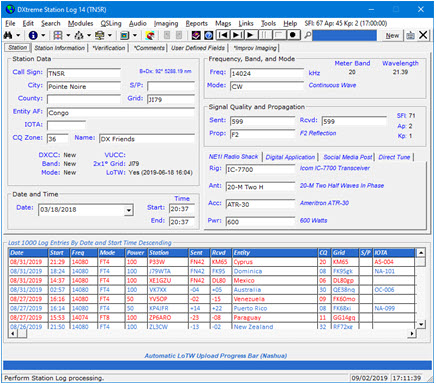Switch to Verification tab
Screen dimensions: 436x386
(109, 48)
